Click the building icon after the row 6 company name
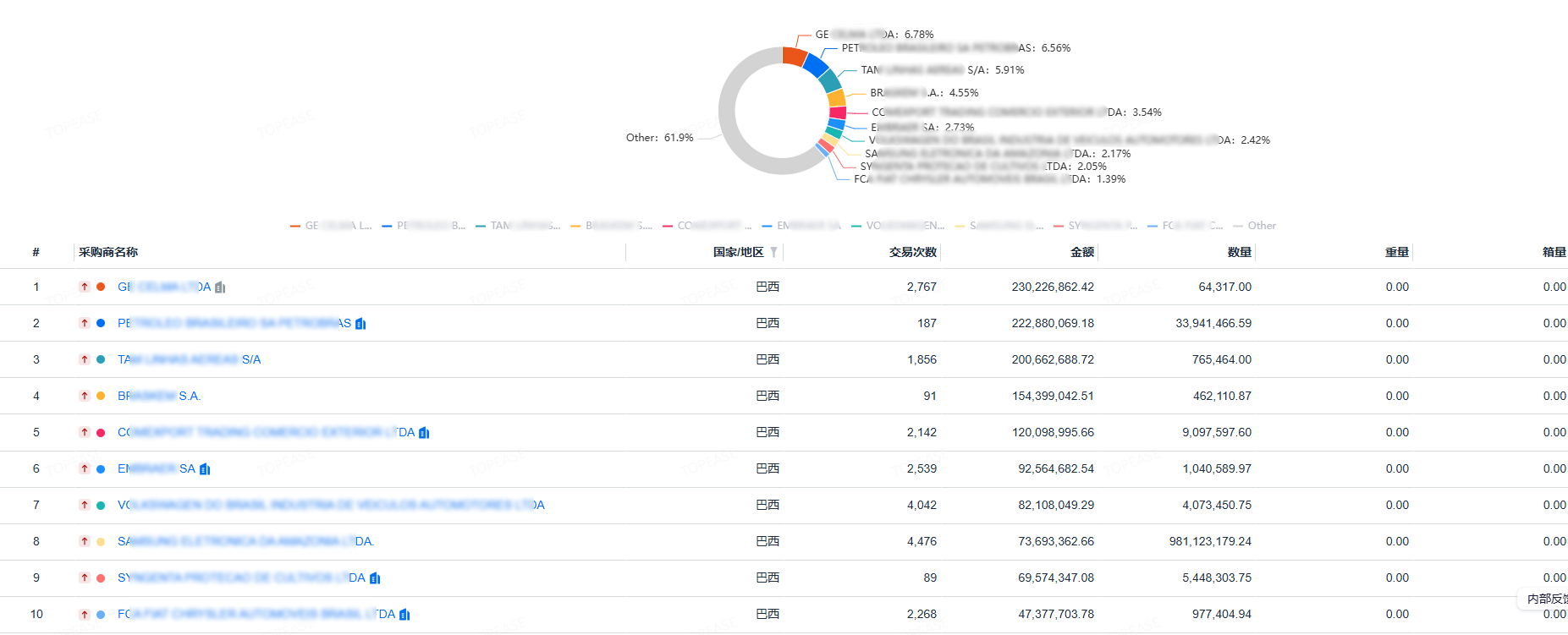This screenshot has height=635, width=1568. coord(205,469)
